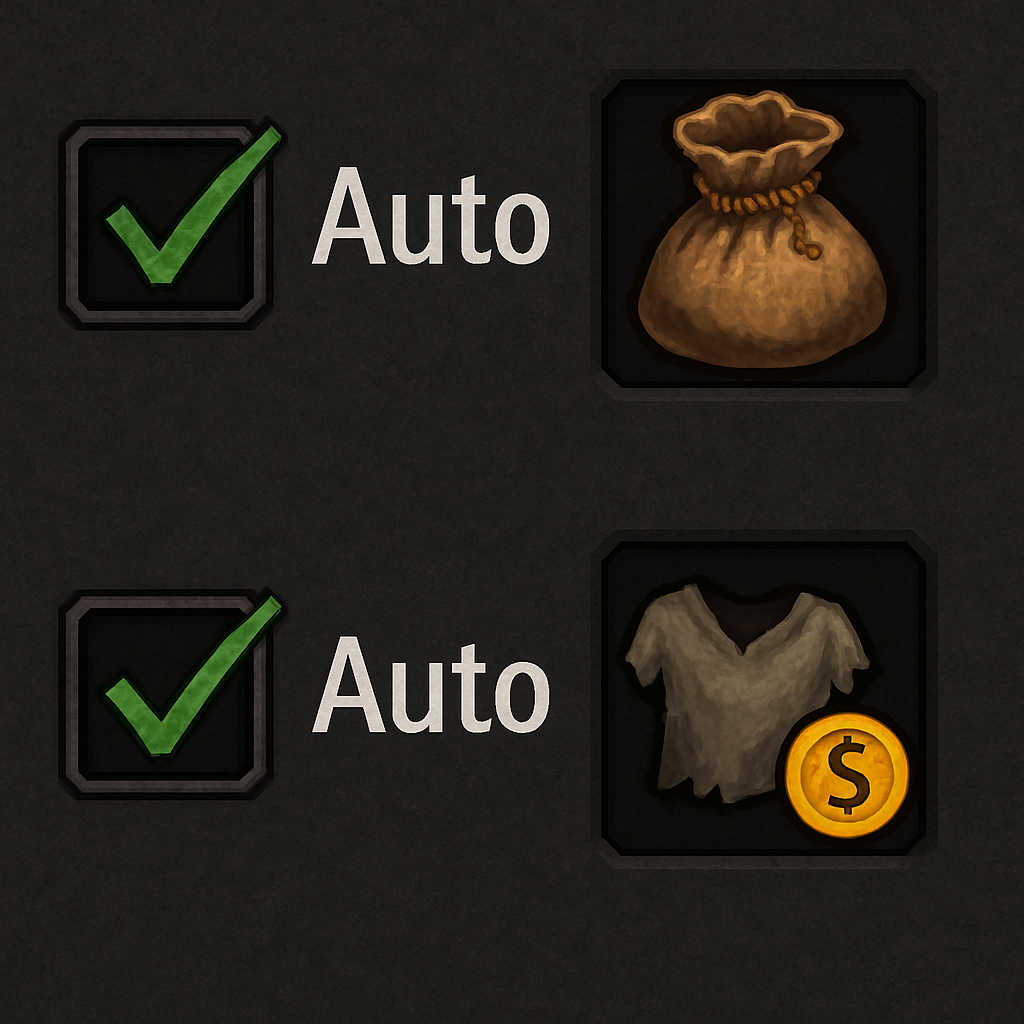Disable auto for the loot sack
Image resolution: width=1024 pixels, height=1024 pixels.
coord(166,224)
